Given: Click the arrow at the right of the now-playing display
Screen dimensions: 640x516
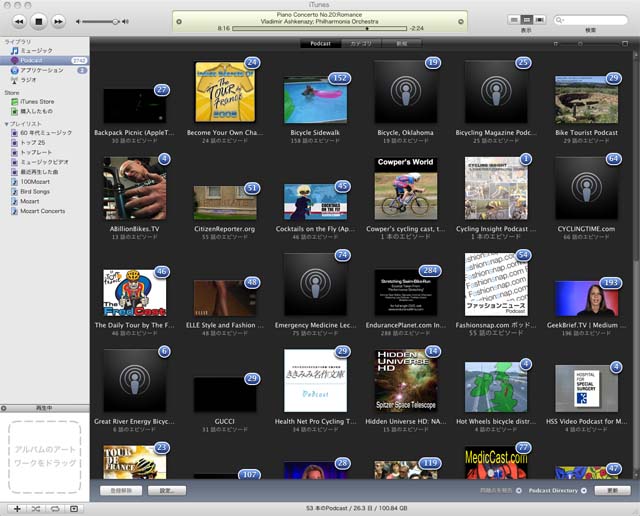Looking at the screenshot, I should point(461,22).
